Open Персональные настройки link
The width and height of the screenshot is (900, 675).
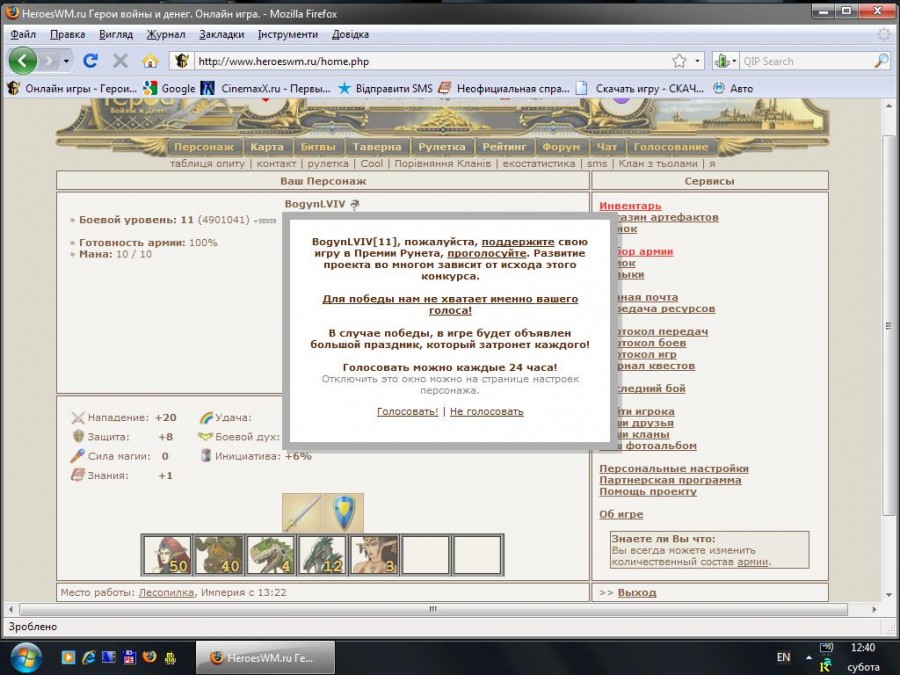[x=674, y=468]
